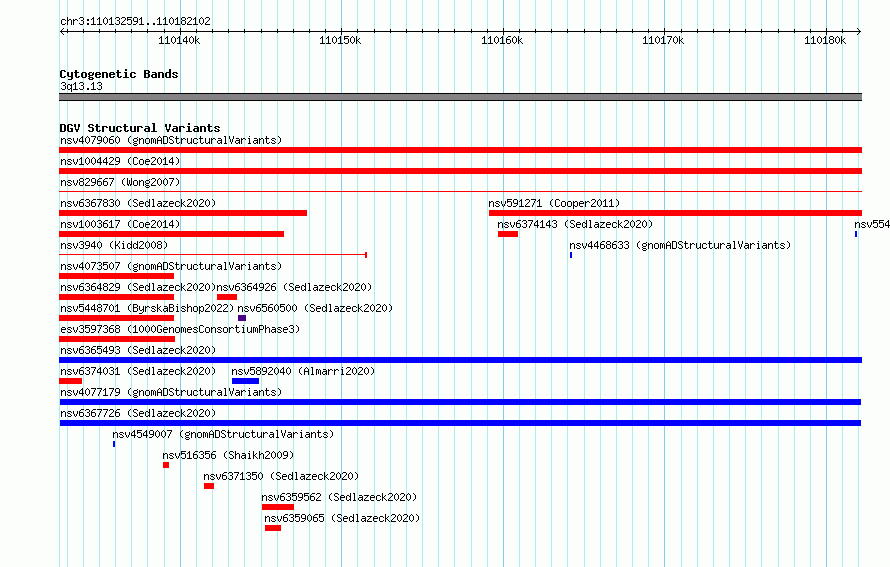This screenshot has width=890, height=567.
Task: Click the 110170k ruler tick label
Action: pos(663,40)
